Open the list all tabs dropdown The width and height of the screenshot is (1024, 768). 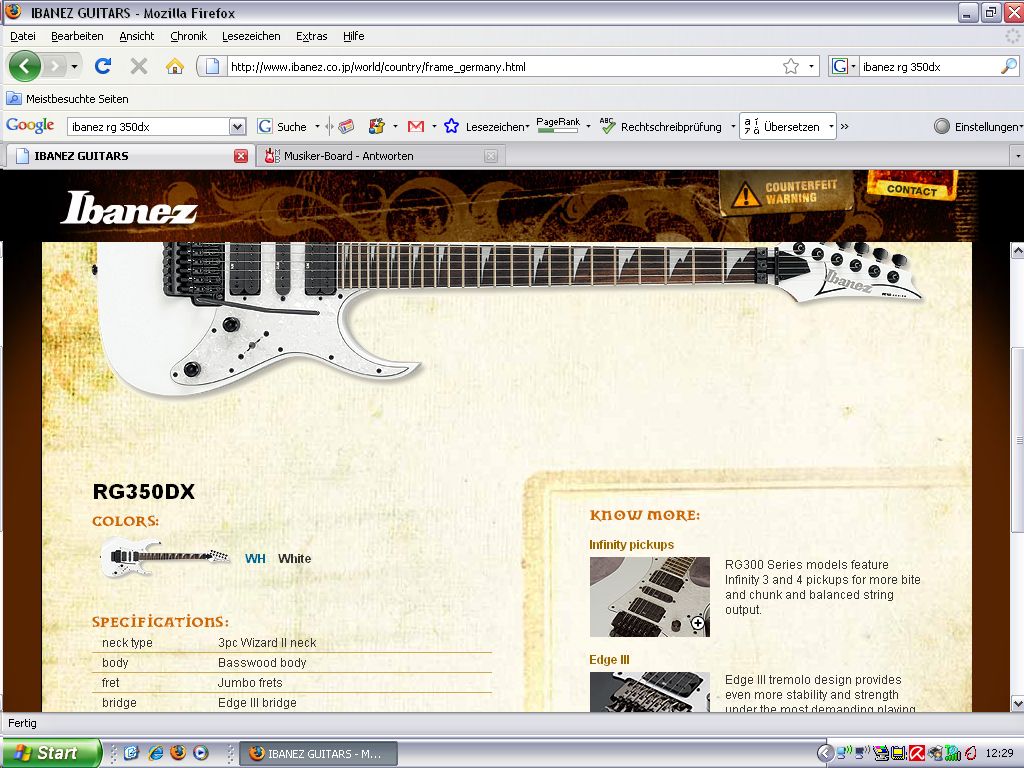click(x=1017, y=157)
